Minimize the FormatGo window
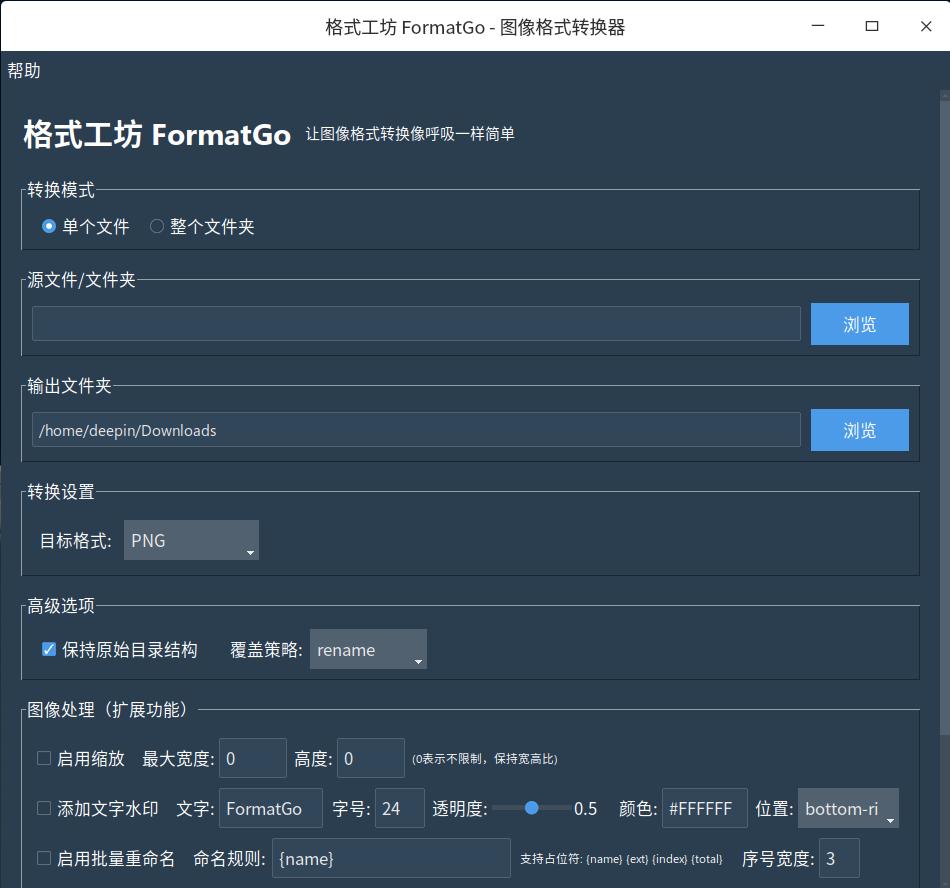 [818, 26]
